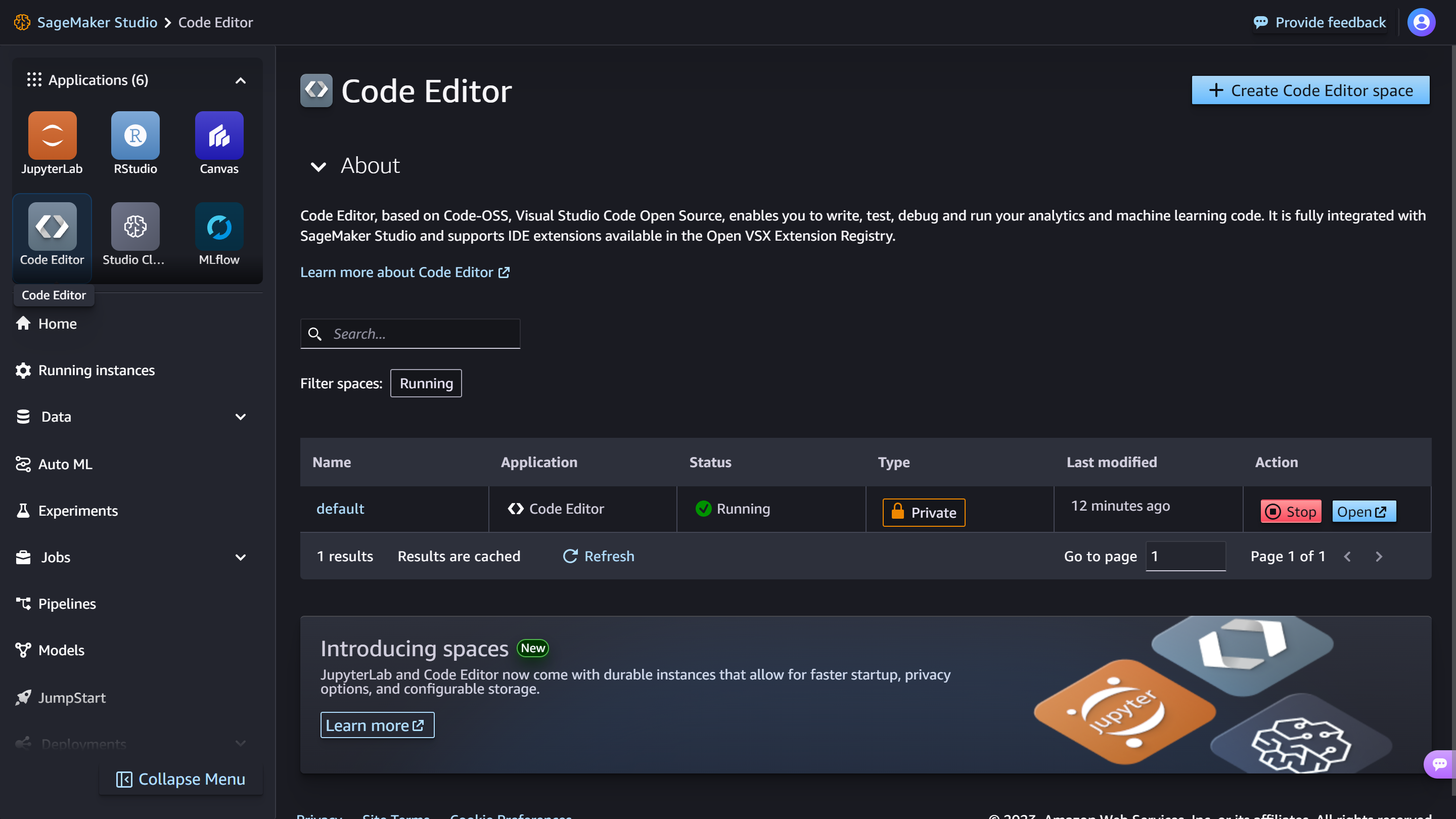1456x819 pixels.
Task: Navigate to SageMaker Studio breadcrumb
Action: [x=97, y=22]
